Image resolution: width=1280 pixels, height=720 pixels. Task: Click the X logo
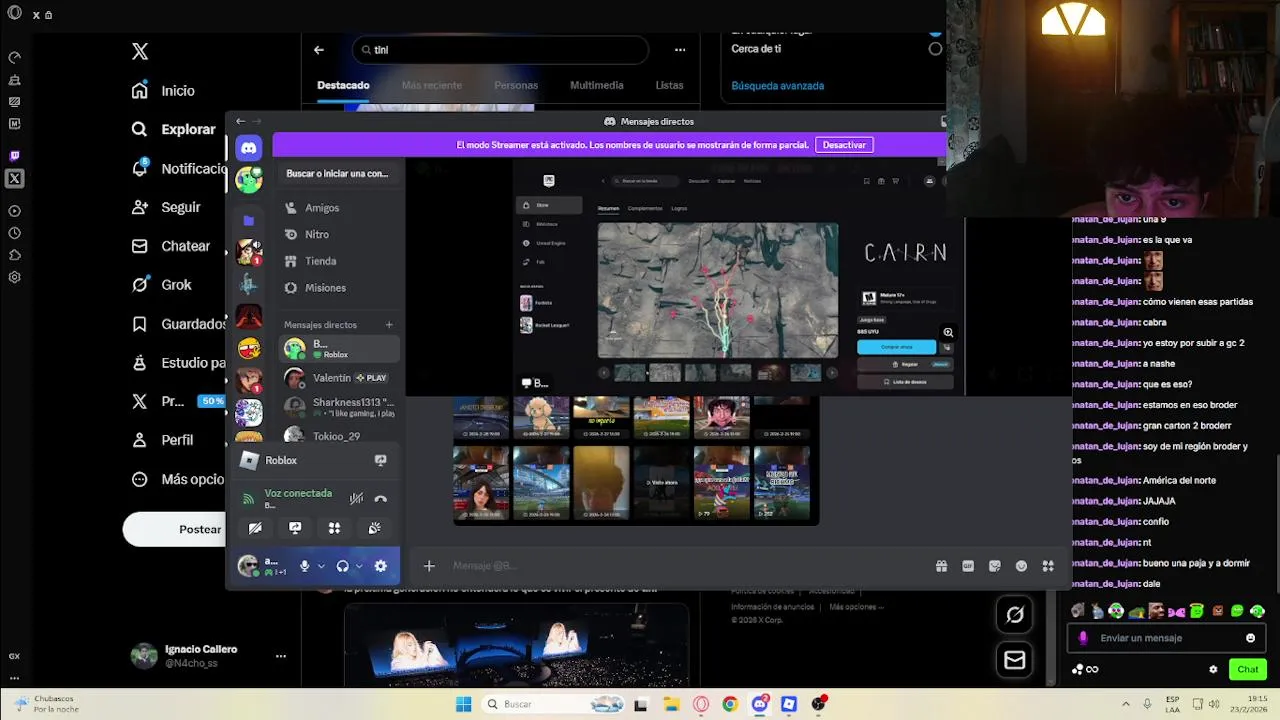[x=140, y=52]
